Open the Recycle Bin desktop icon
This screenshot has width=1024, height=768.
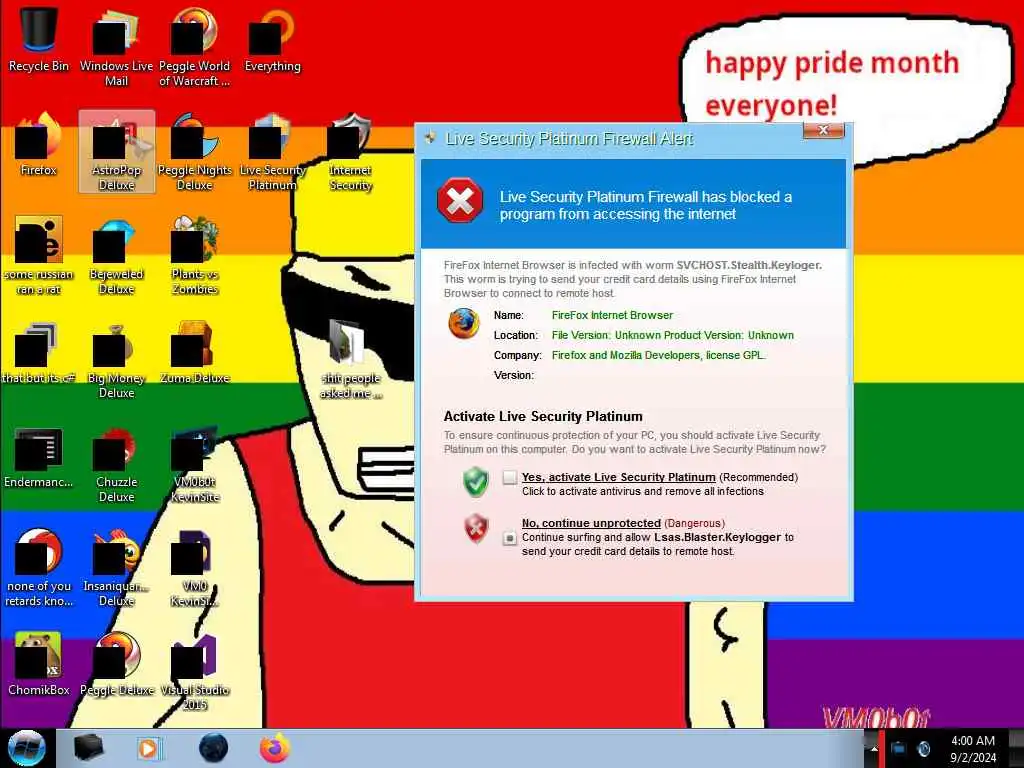(39, 40)
